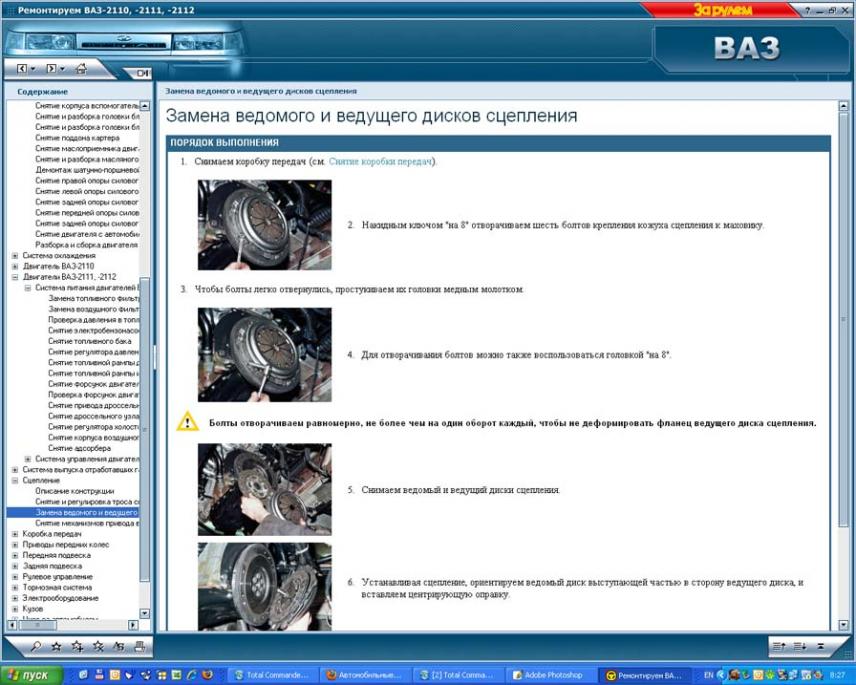This screenshot has height=685, width=856.
Task: Select 'Описание конструкции' in the contents tree
Action: pyautogui.click(x=75, y=491)
